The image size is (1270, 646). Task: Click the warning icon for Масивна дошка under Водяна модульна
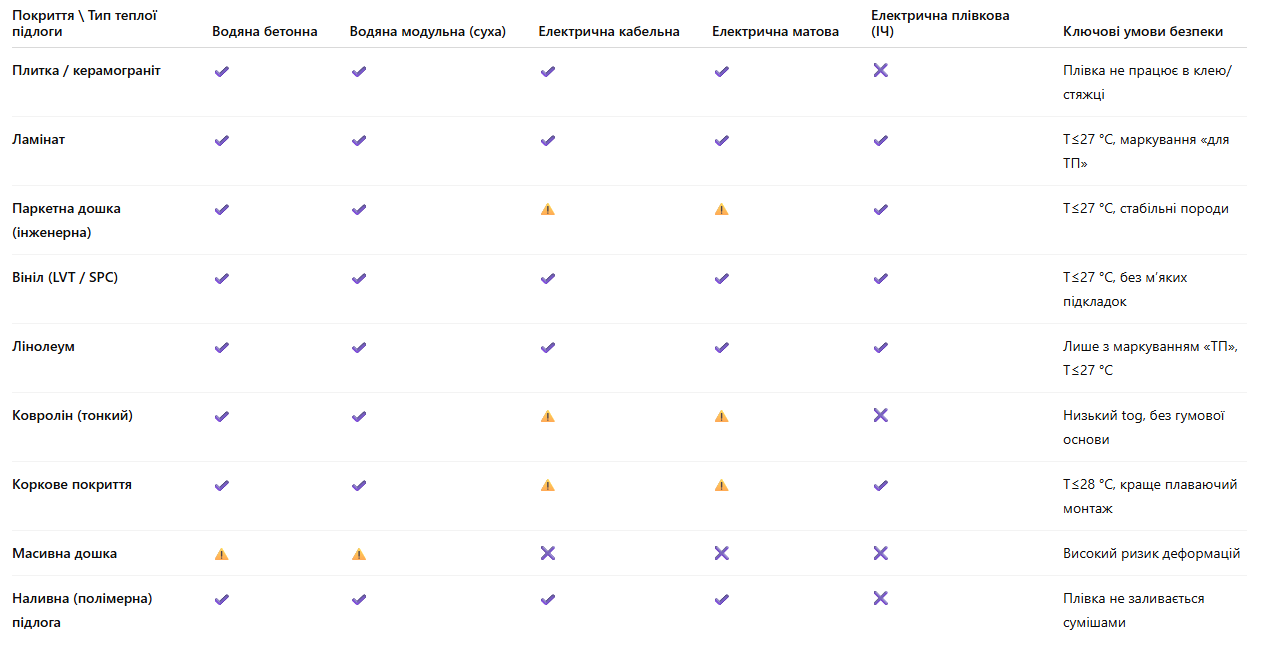point(358,554)
